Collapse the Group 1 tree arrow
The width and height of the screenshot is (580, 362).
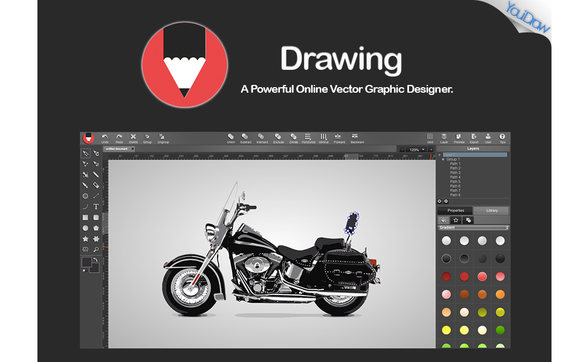coord(443,159)
